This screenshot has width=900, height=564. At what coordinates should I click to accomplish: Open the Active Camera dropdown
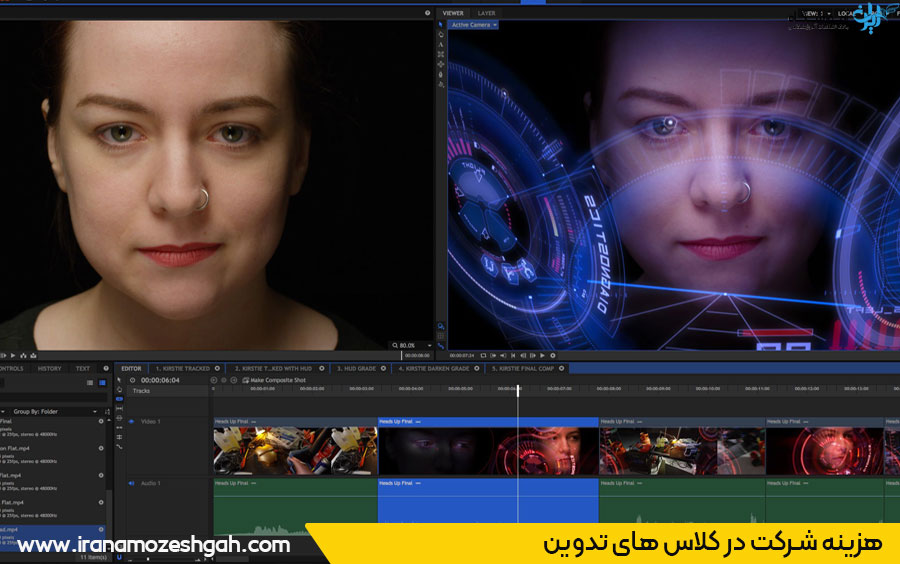(473, 25)
